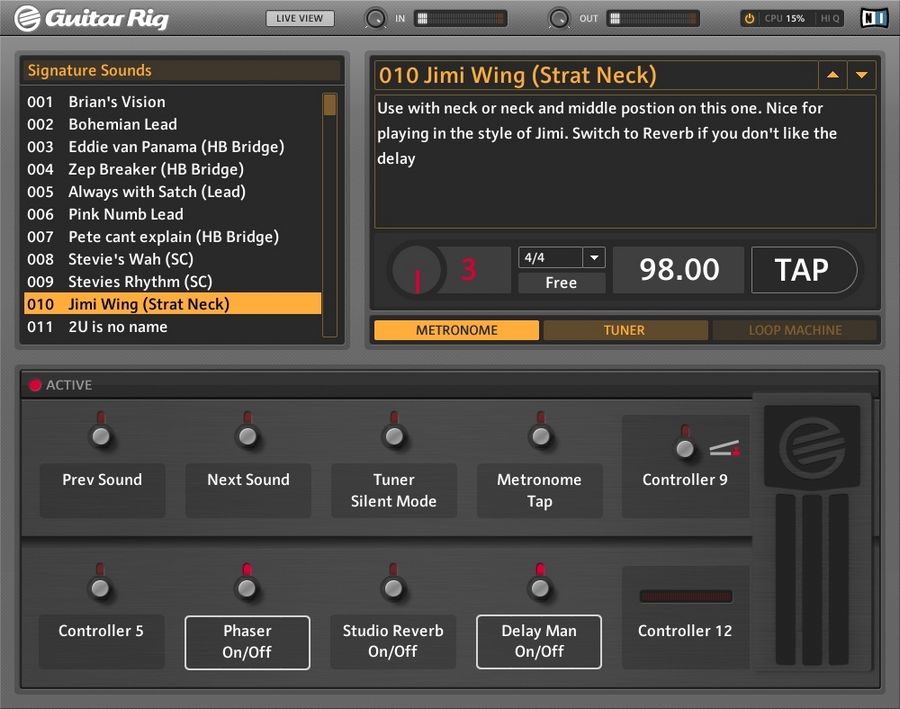Screen dimensions: 900x709
Task: Toggle Phaser On/Off
Action: coord(247,641)
